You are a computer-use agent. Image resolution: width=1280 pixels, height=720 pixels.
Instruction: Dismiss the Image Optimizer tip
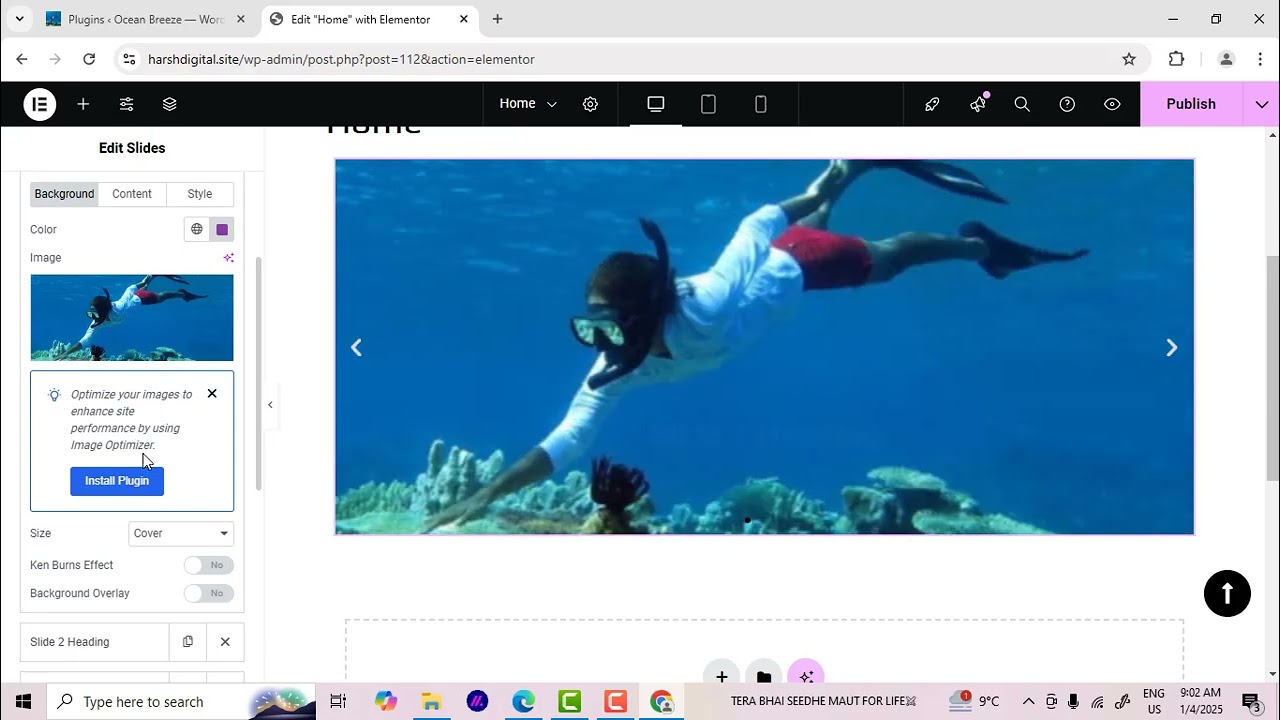212,394
